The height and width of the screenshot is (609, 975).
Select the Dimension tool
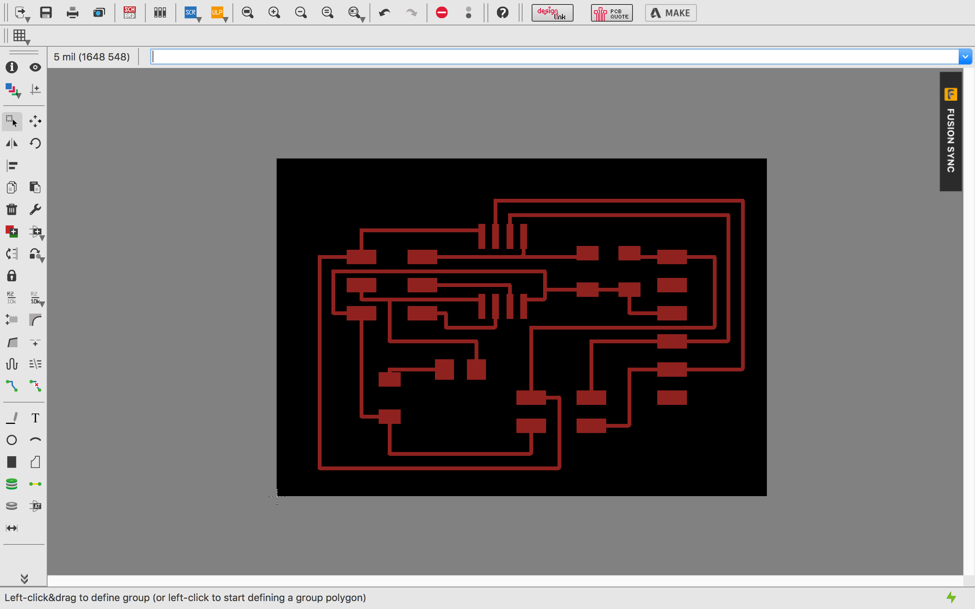click(12, 528)
